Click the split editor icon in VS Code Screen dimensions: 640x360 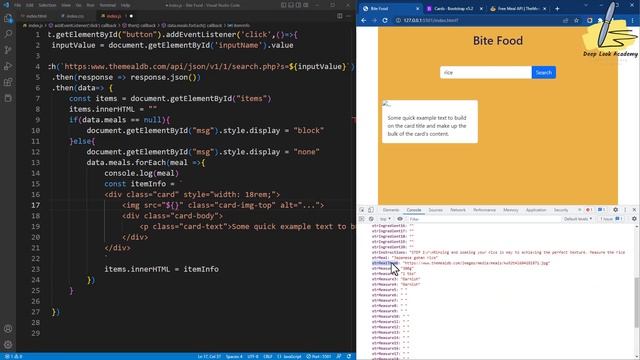click(340, 16)
